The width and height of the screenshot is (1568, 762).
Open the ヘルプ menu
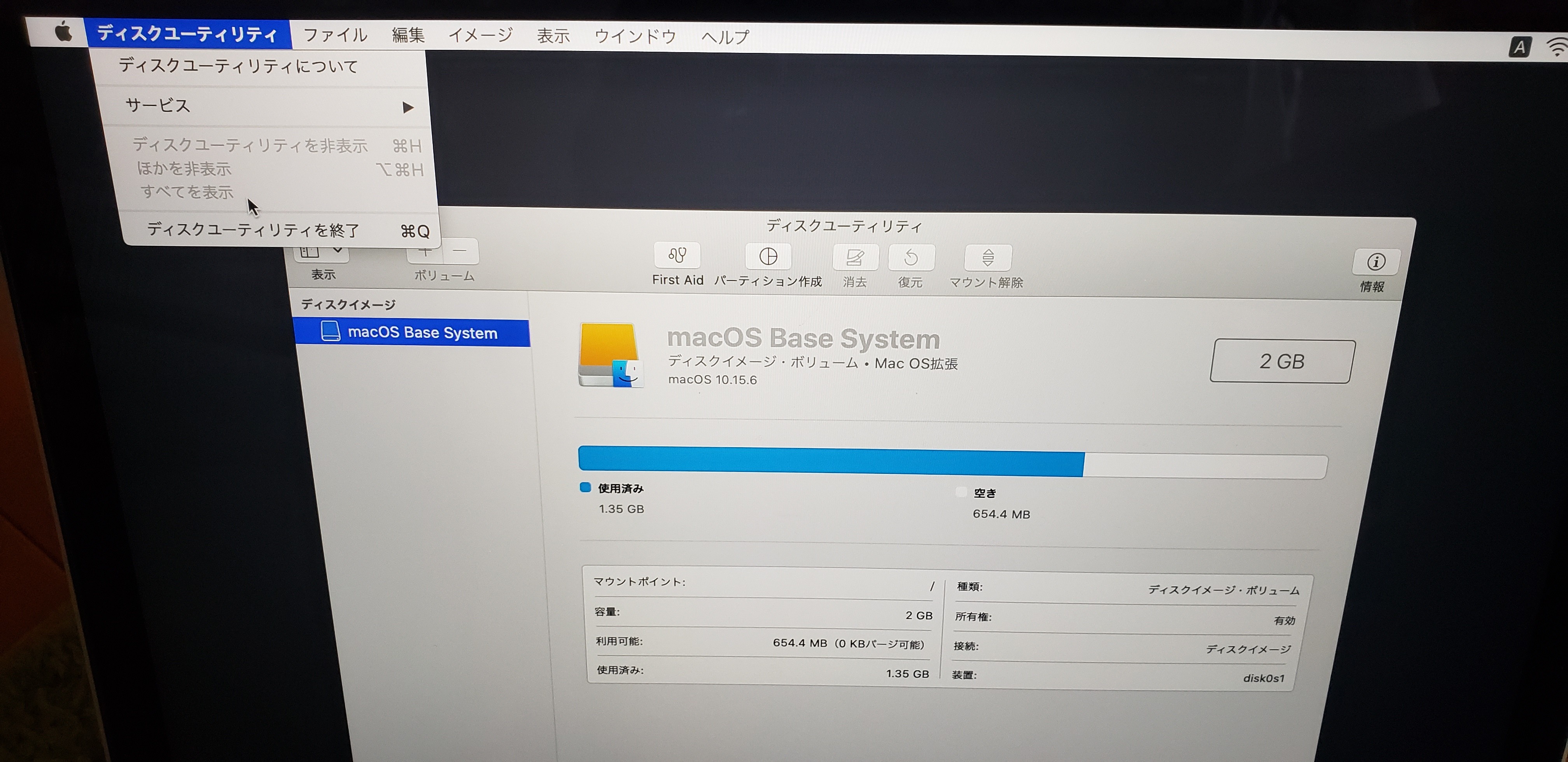tap(725, 37)
